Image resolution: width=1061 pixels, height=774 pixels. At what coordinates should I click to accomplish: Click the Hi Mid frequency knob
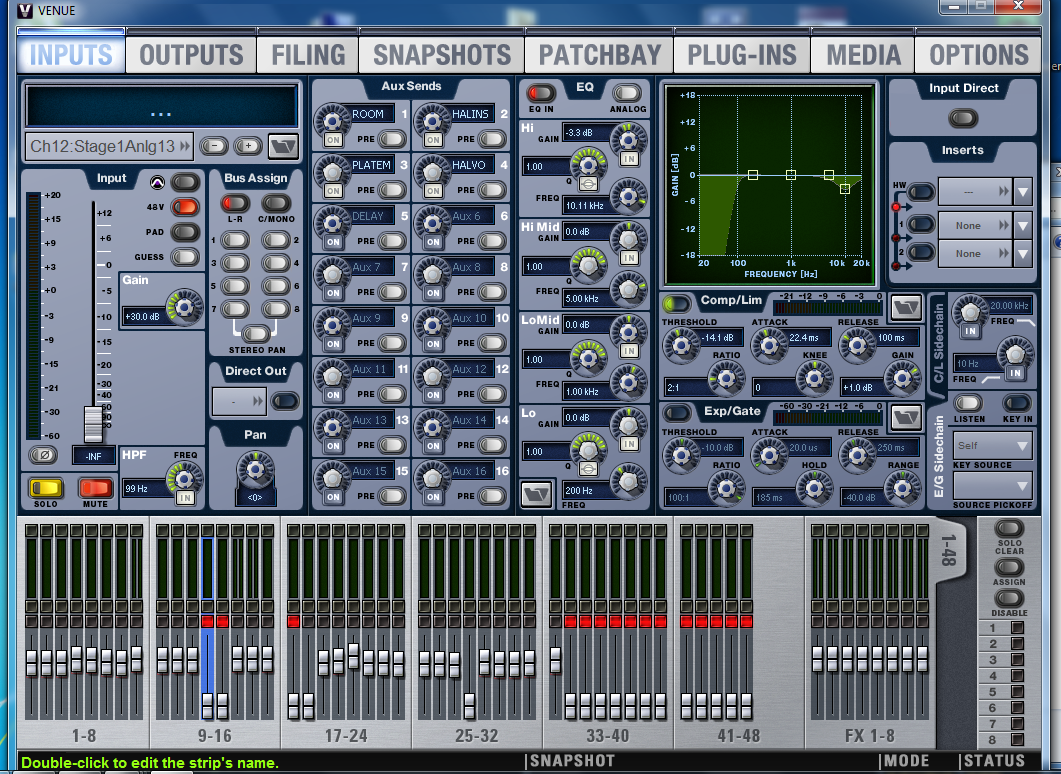tap(629, 290)
